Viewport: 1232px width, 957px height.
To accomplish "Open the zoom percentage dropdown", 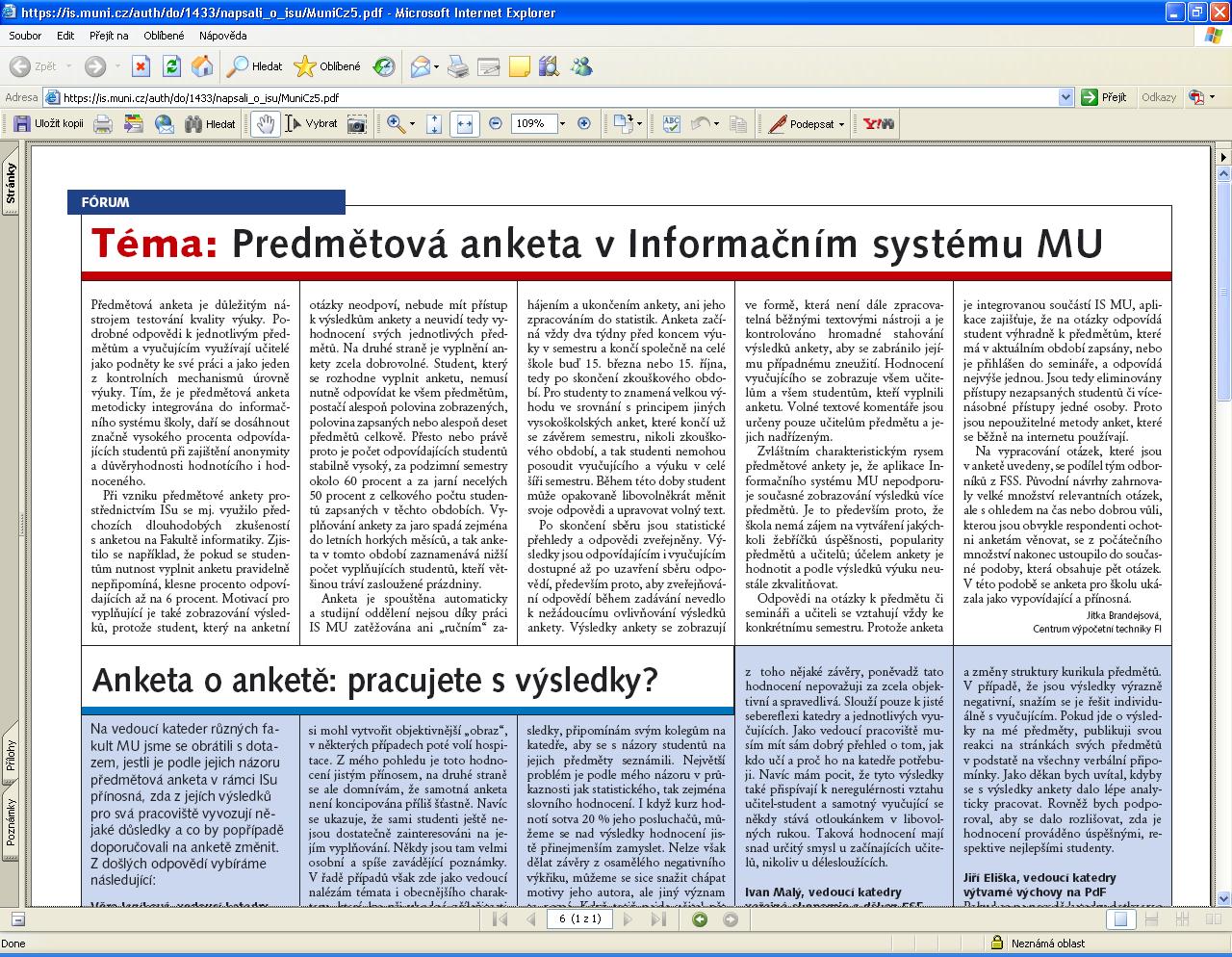I will (563, 123).
